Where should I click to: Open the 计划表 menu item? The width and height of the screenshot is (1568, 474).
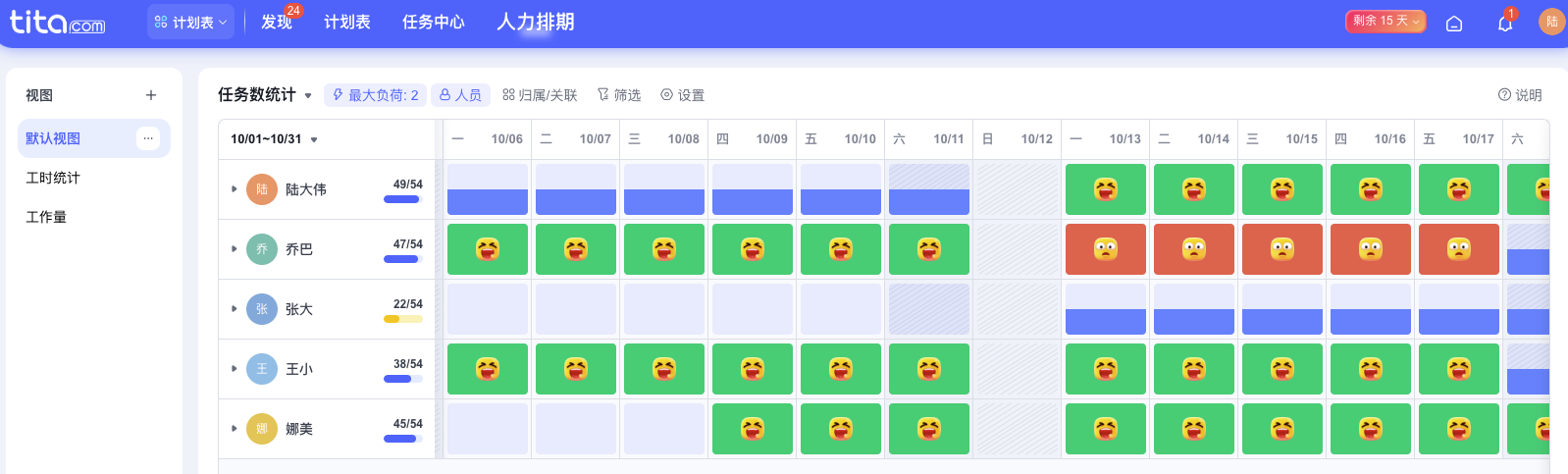click(347, 22)
